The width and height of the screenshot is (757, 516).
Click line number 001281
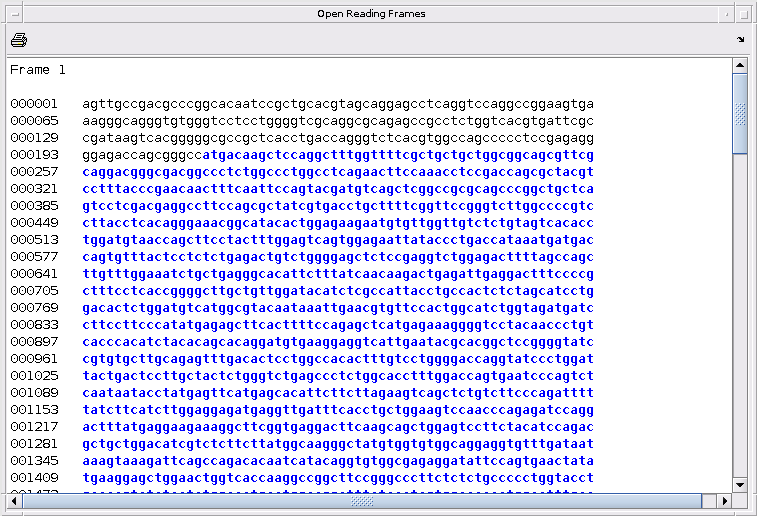click(x=34, y=444)
